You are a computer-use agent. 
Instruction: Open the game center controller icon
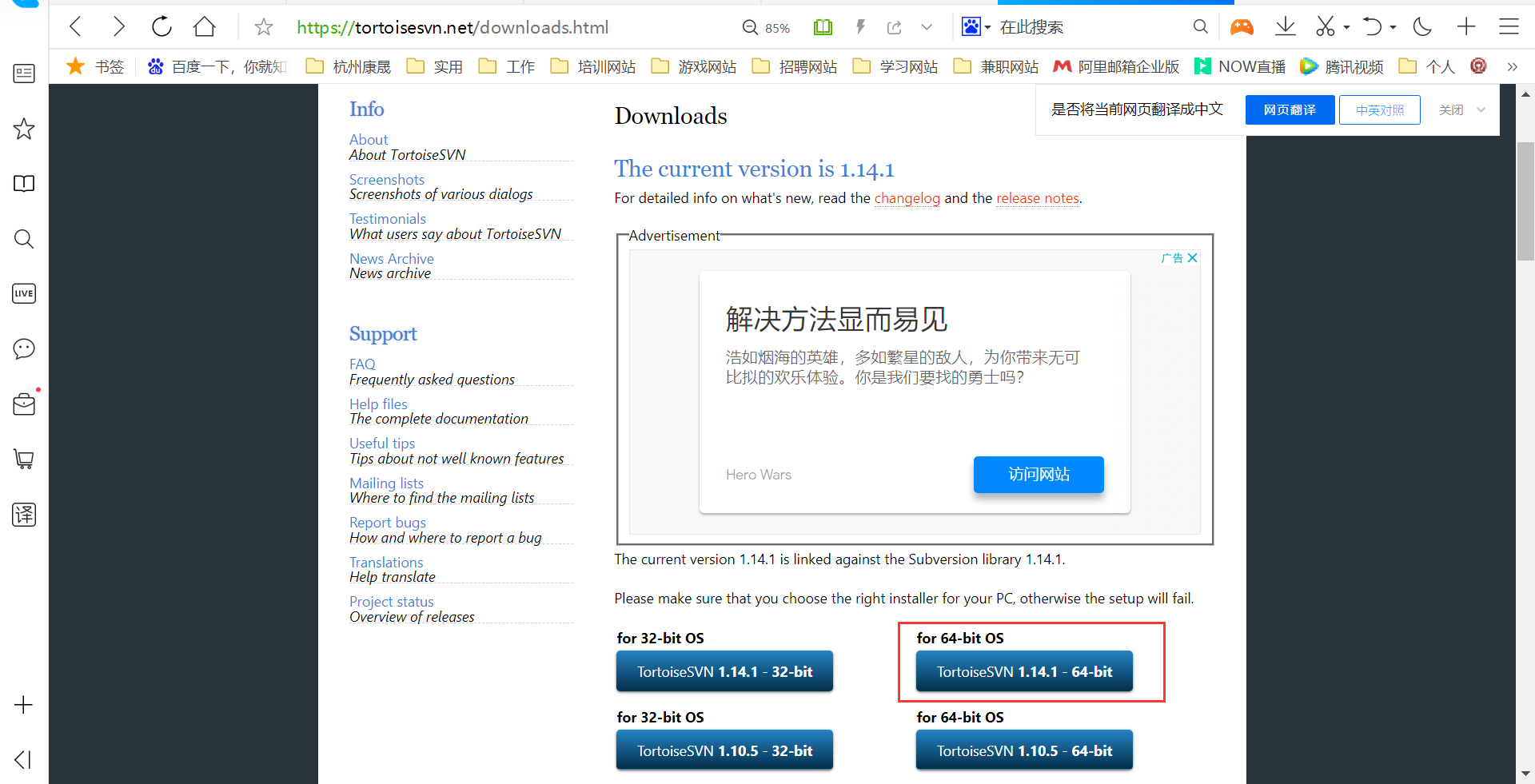(x=1242, y=26)
